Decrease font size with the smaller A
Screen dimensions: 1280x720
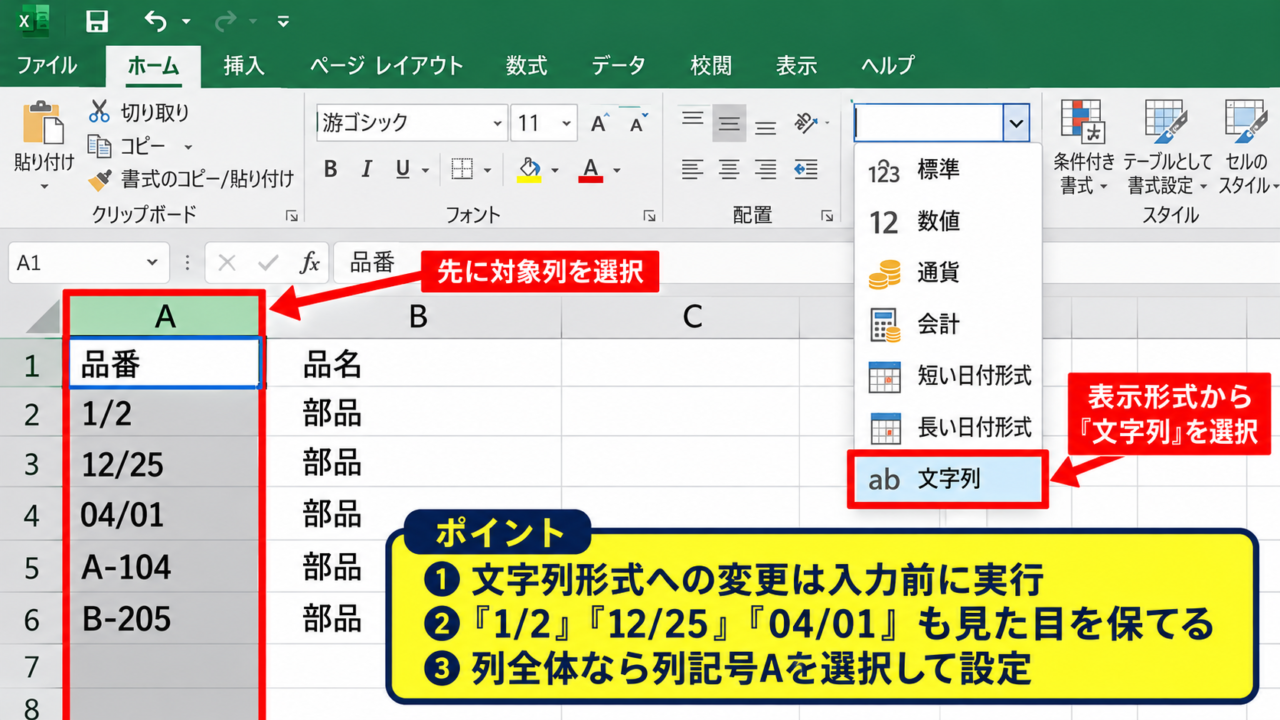(x=637, y=124)
